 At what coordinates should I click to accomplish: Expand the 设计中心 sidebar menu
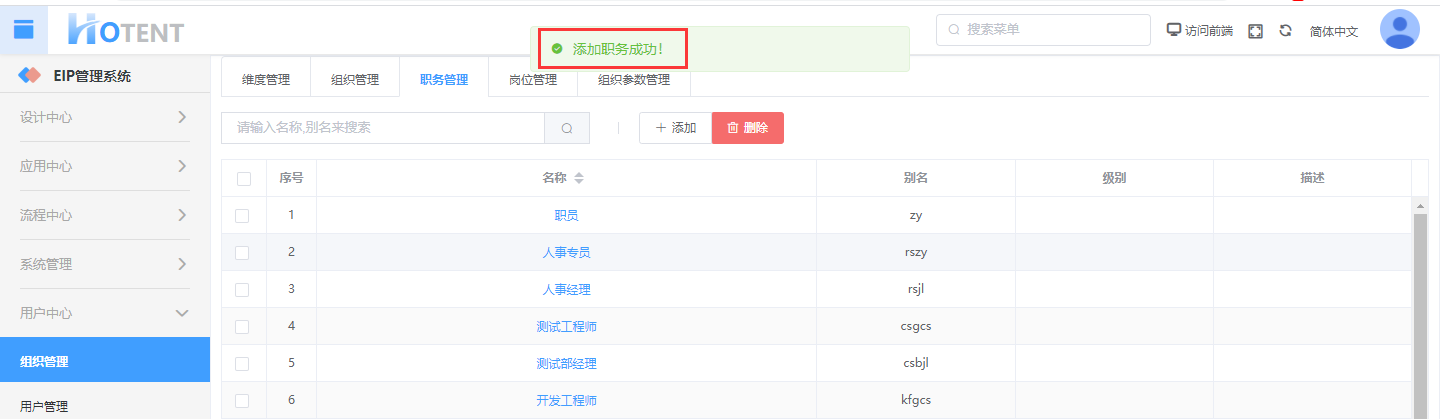pos(105,117)
